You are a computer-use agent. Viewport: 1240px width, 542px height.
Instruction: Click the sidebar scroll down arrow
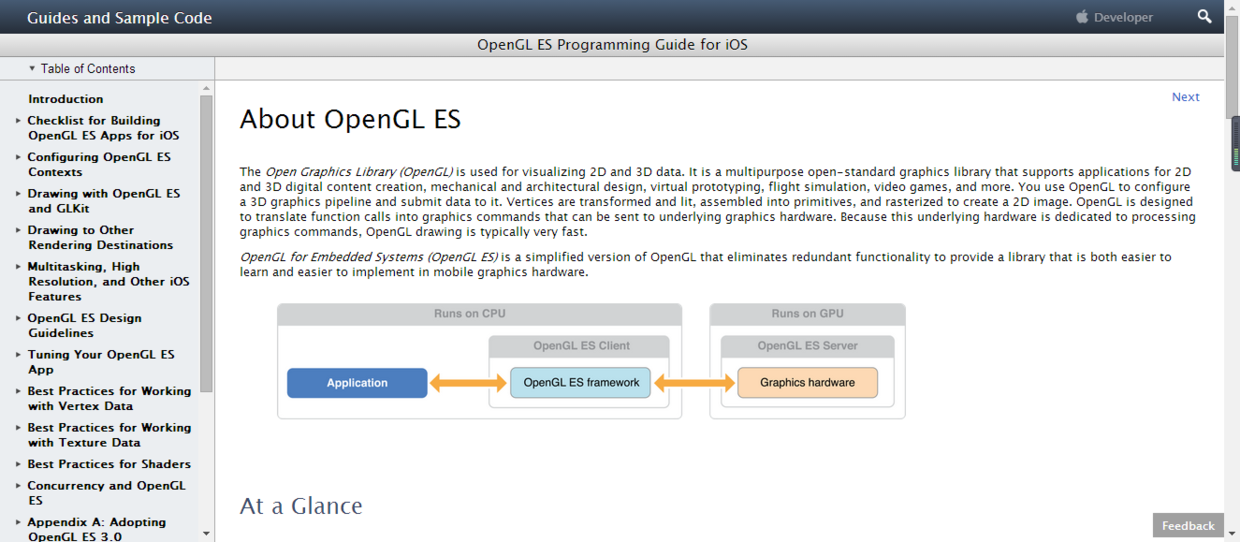coord(206,534)
